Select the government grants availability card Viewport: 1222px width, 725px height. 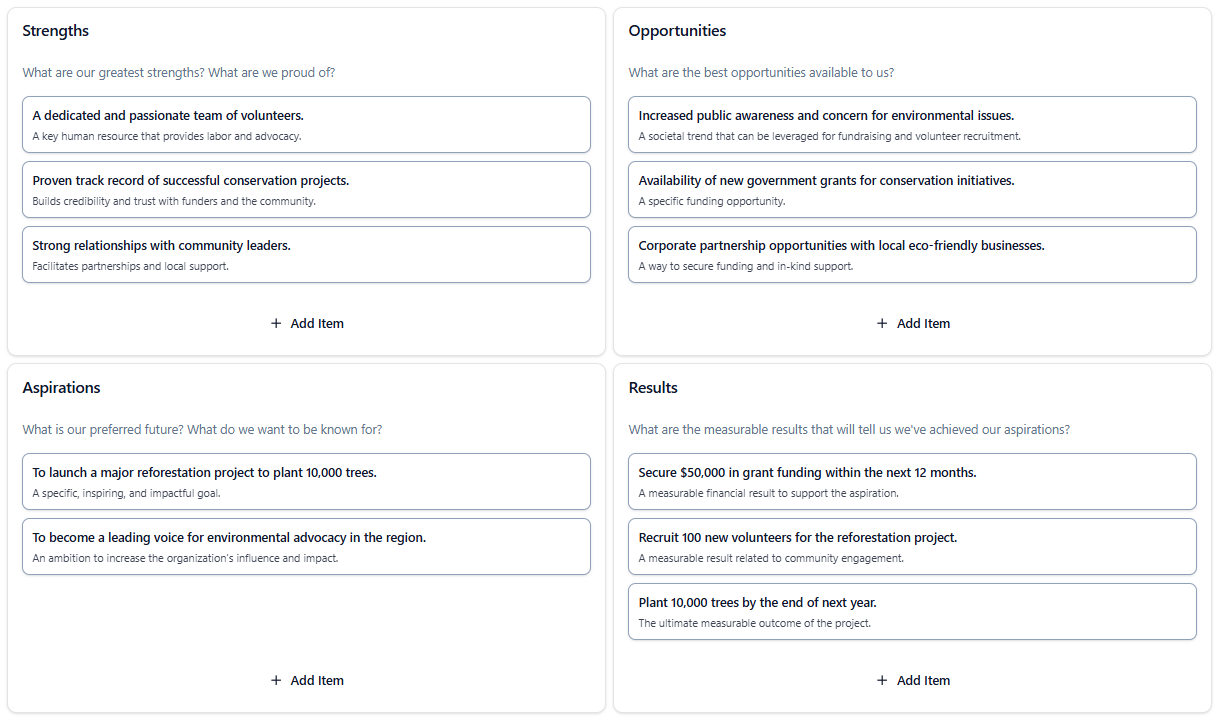click(x=912, y=190)
